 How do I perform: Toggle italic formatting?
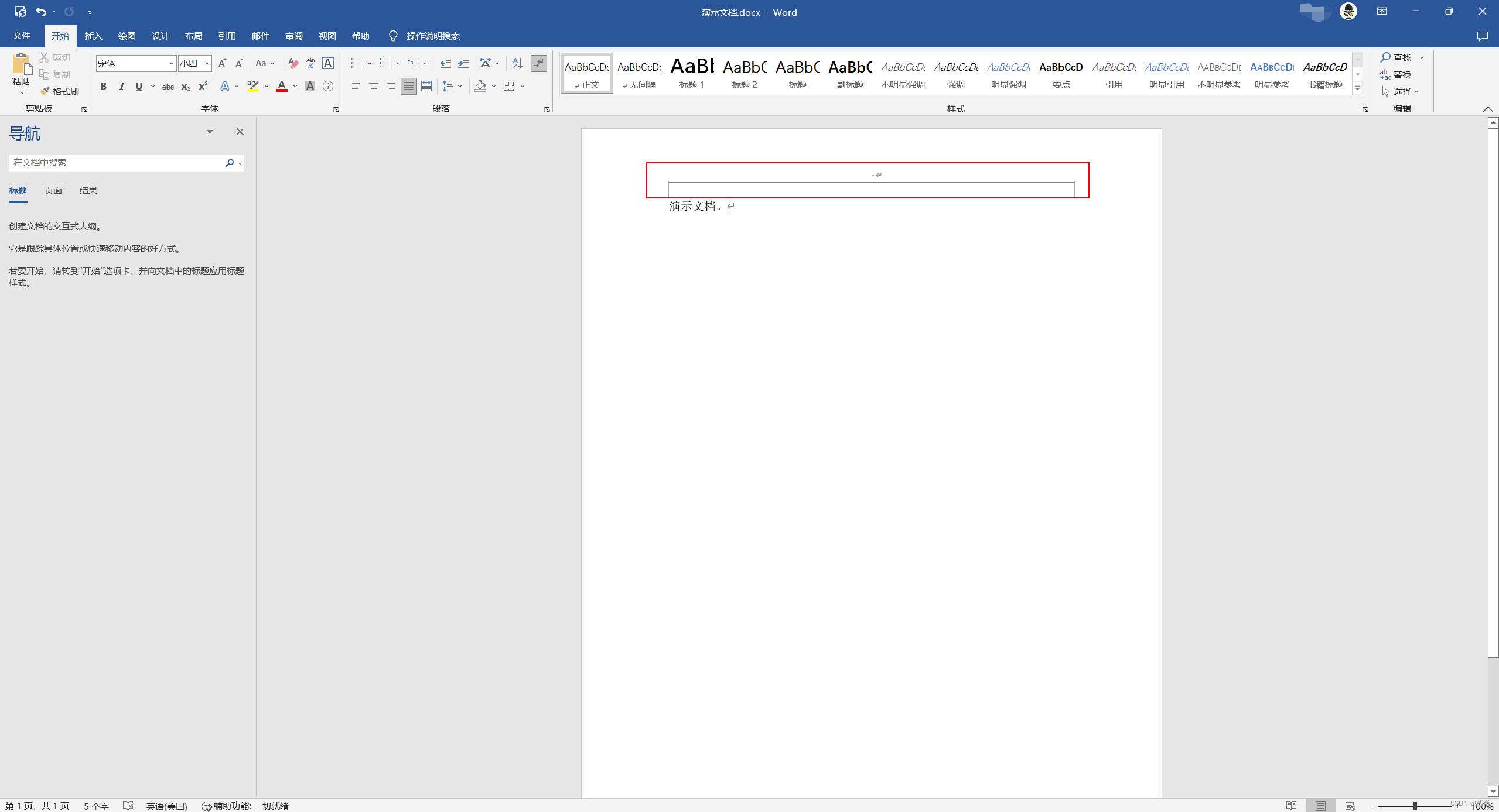tap(121, 87)
